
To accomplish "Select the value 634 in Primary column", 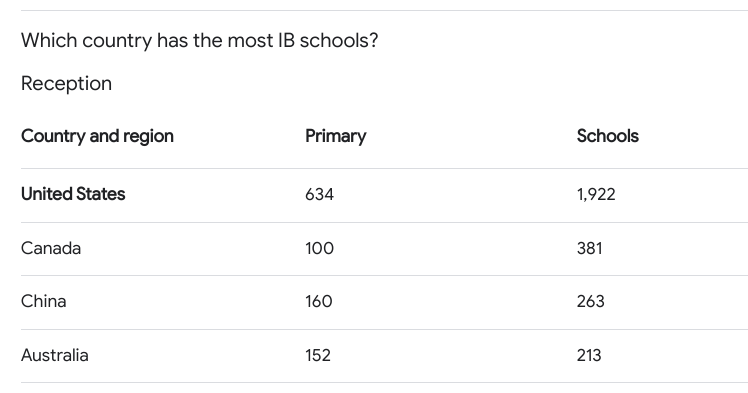I will [320, 195].
